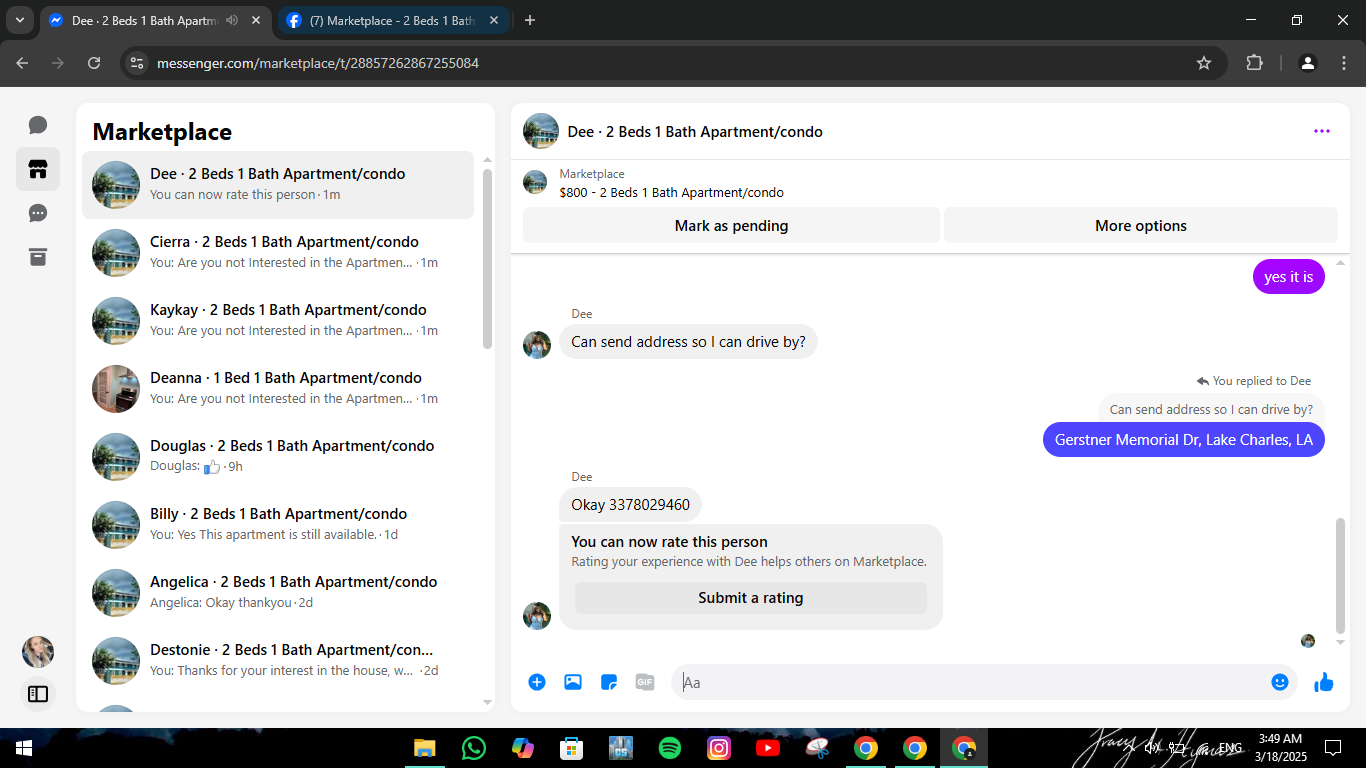Open a new browser tab
This screenshot has width=1366, height=768.
pyautogui.click(x=530, y=20)
